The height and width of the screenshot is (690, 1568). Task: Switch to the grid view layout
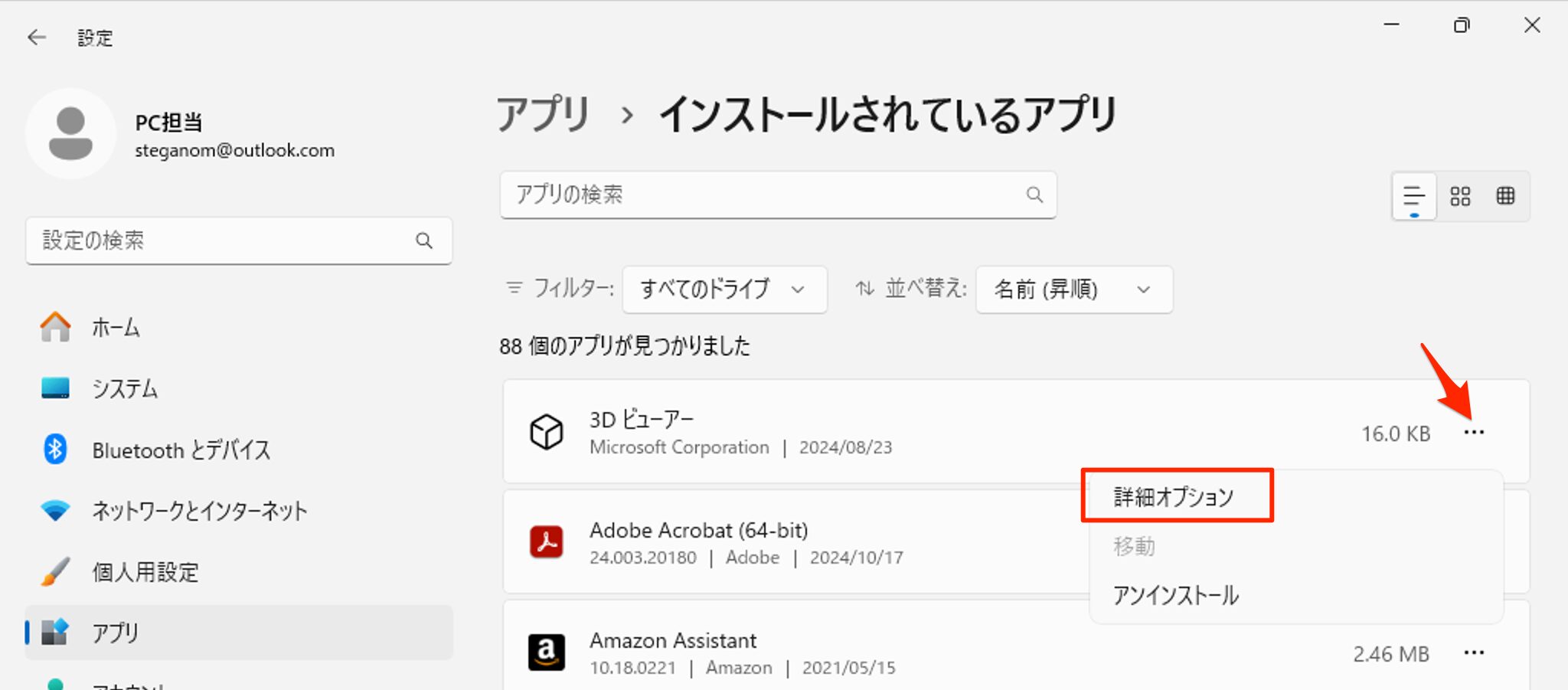click(x=1505, y=196)
